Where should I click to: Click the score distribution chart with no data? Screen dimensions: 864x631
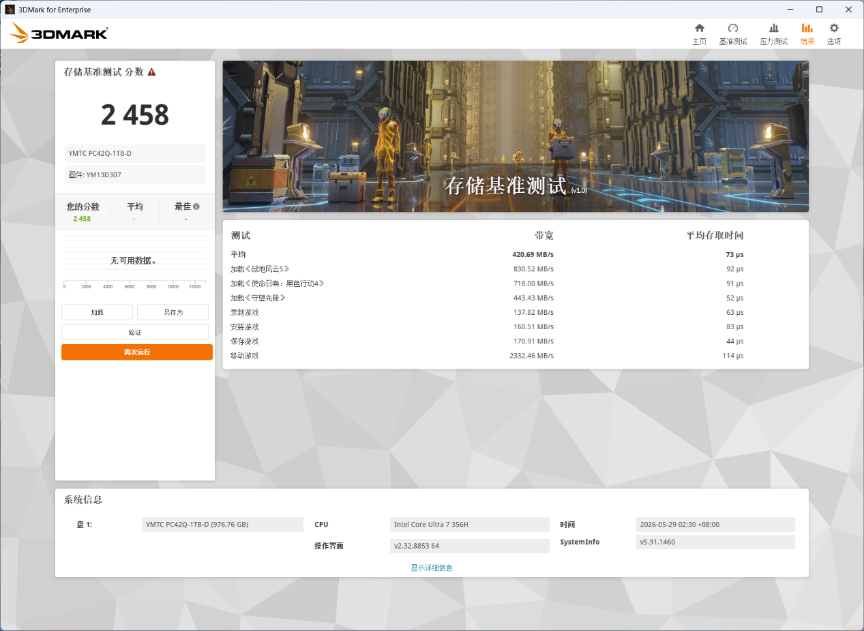135,261
